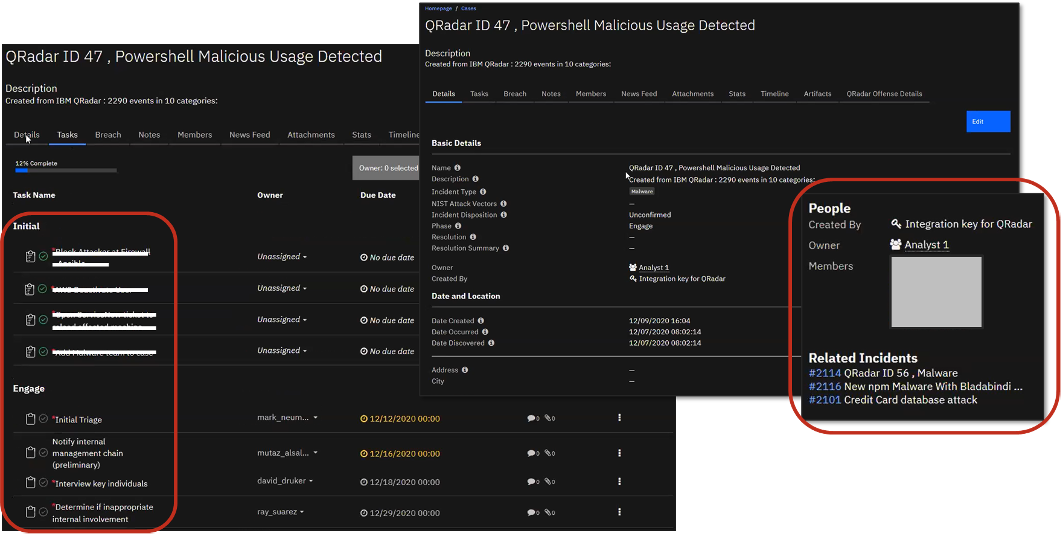Open the Artifacts tab
1062x535 pixels.
click(817, 94)
